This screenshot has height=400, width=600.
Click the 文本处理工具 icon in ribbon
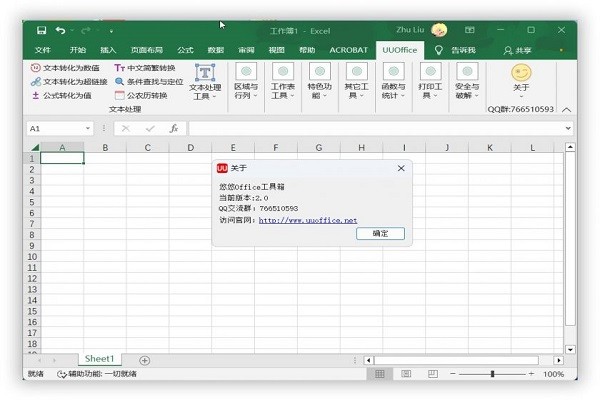point(205,73)
